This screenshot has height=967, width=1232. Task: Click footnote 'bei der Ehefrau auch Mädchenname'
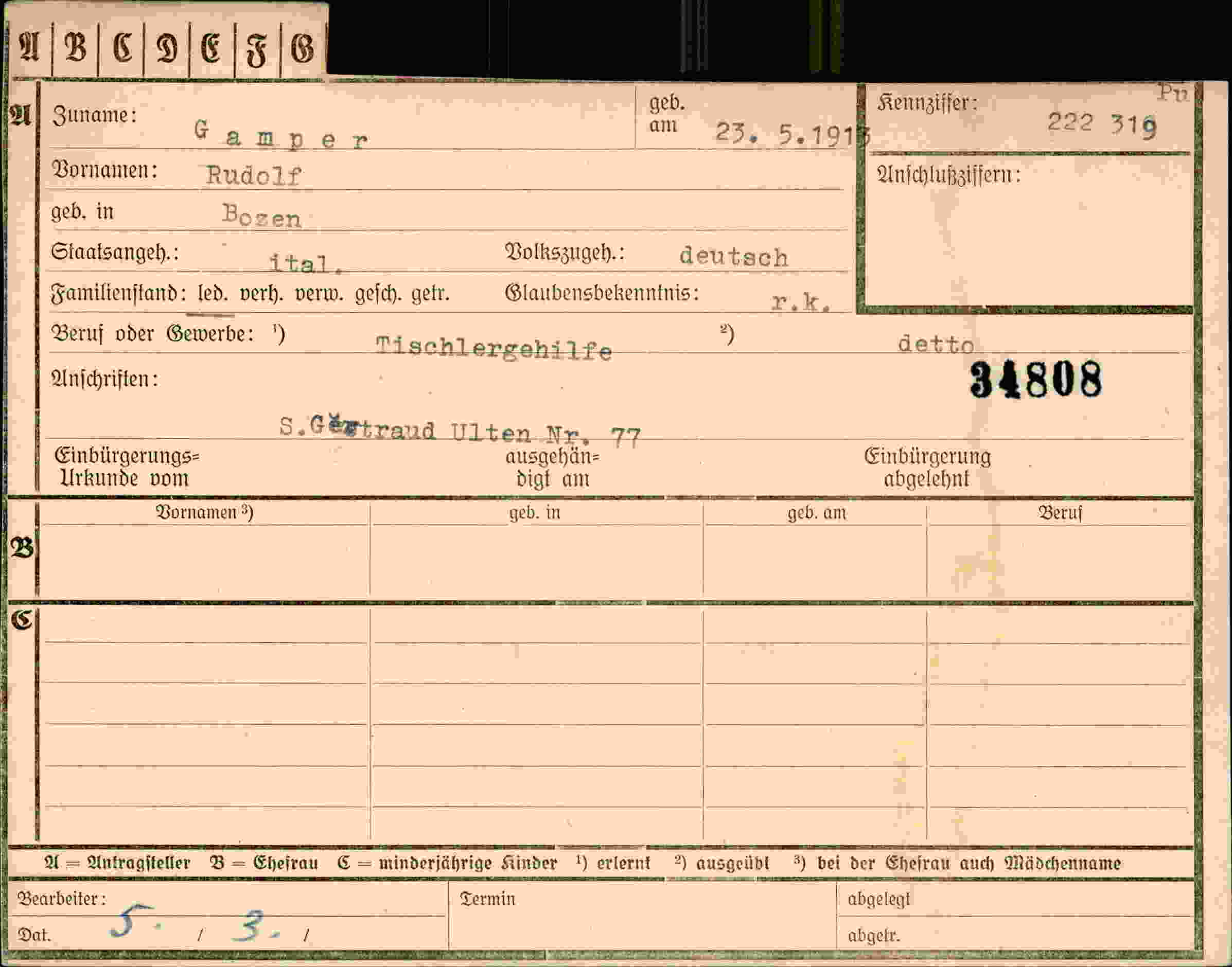point(969,864)
